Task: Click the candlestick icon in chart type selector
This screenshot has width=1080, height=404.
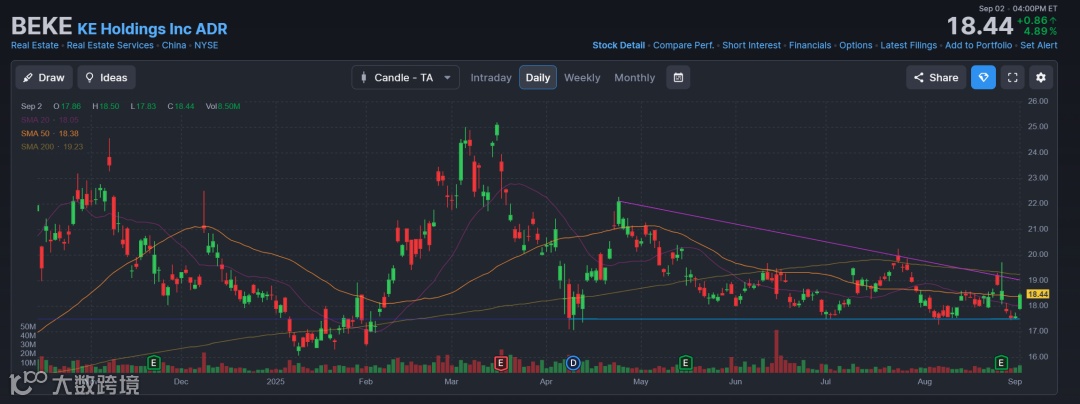Action: pos(363,78)
